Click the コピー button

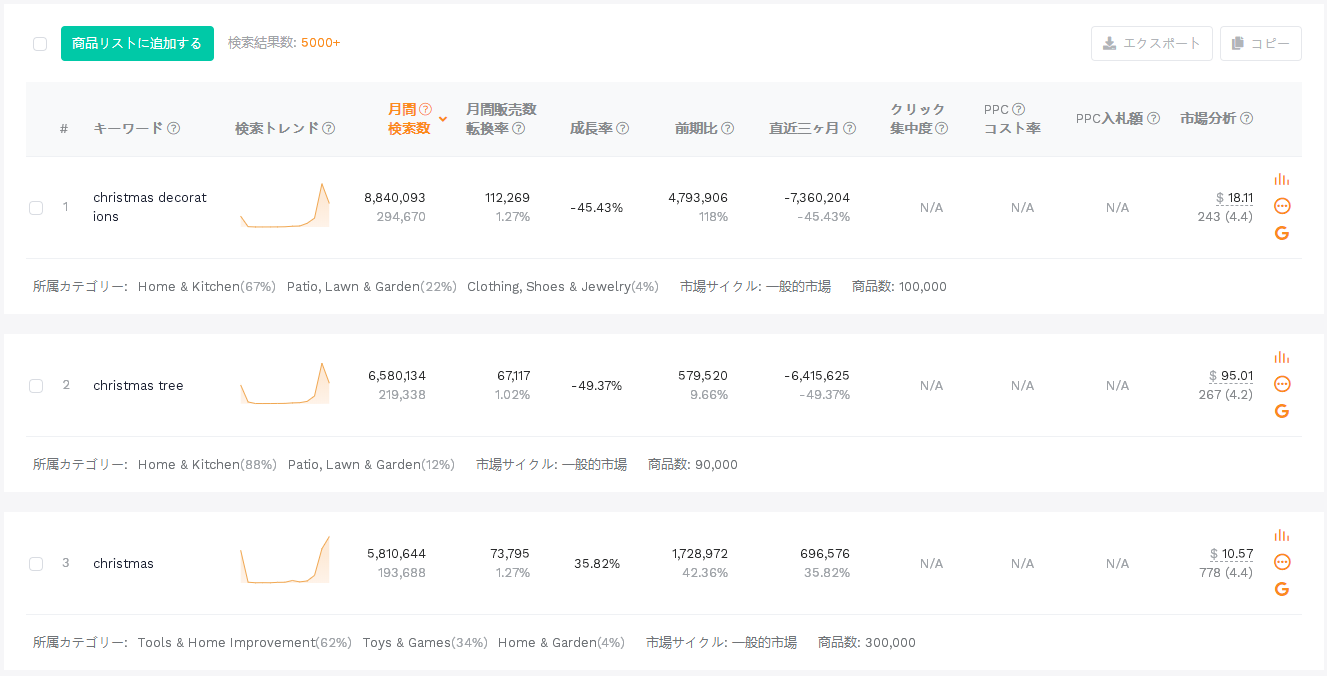(1260, 44)
